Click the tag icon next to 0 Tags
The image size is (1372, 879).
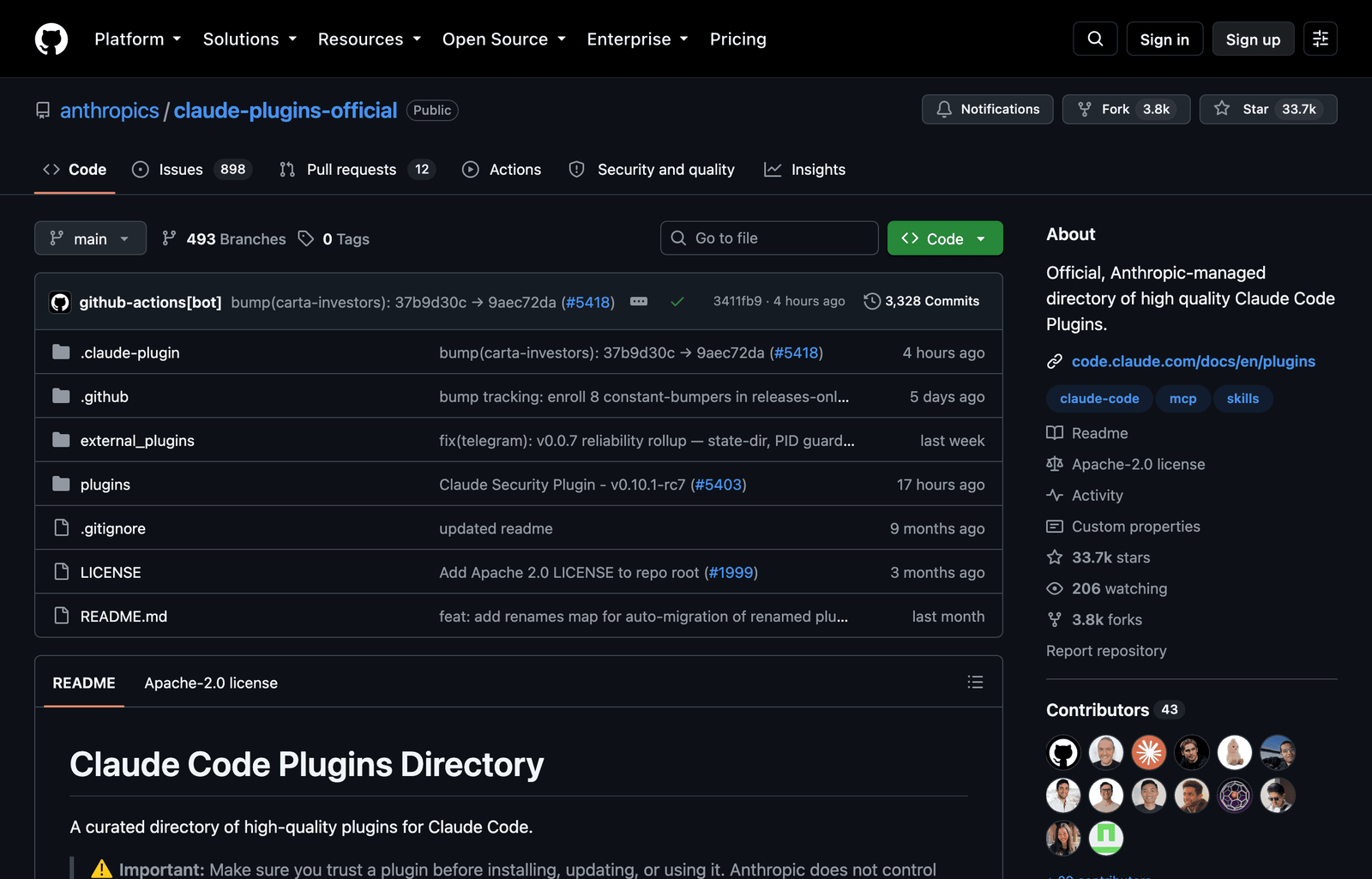(x=306, y=238)
